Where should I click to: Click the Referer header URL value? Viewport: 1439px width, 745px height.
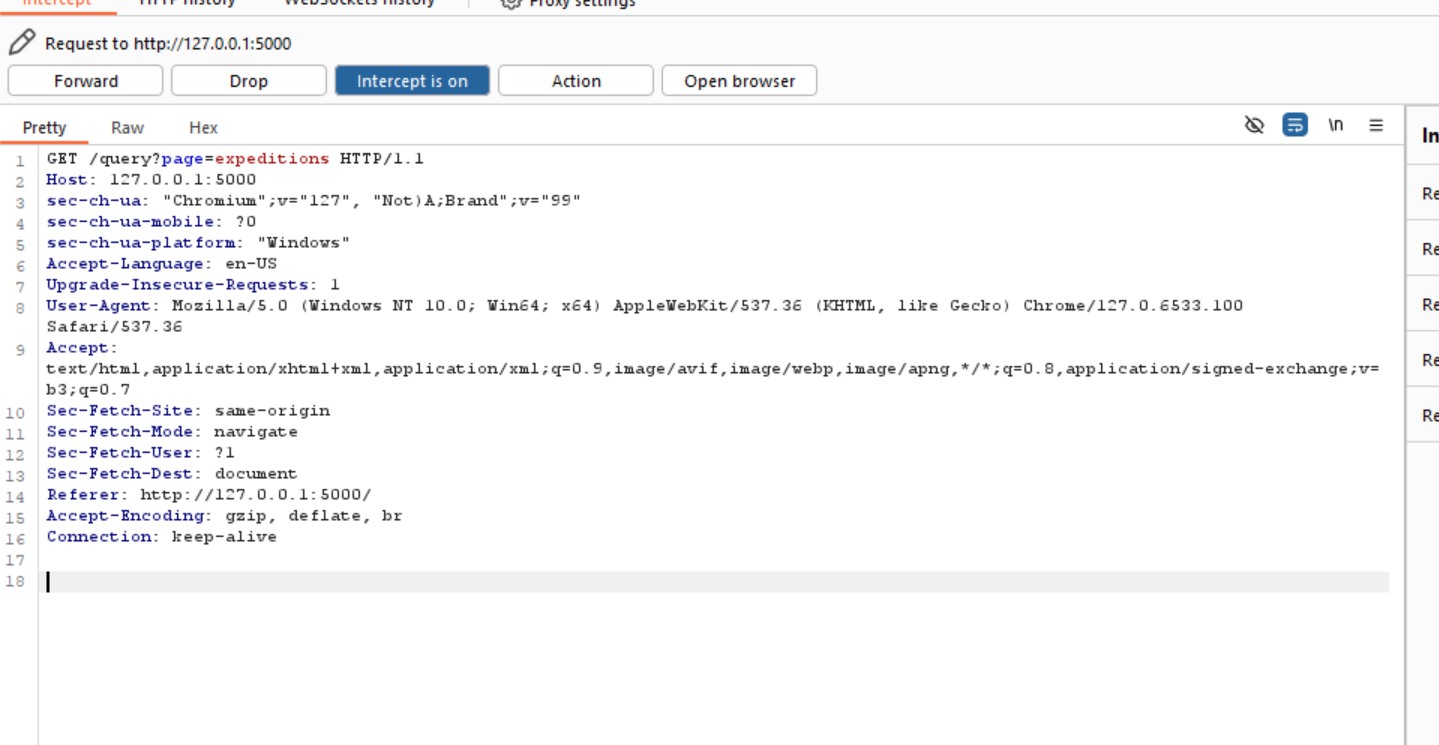tap(255, 495)
